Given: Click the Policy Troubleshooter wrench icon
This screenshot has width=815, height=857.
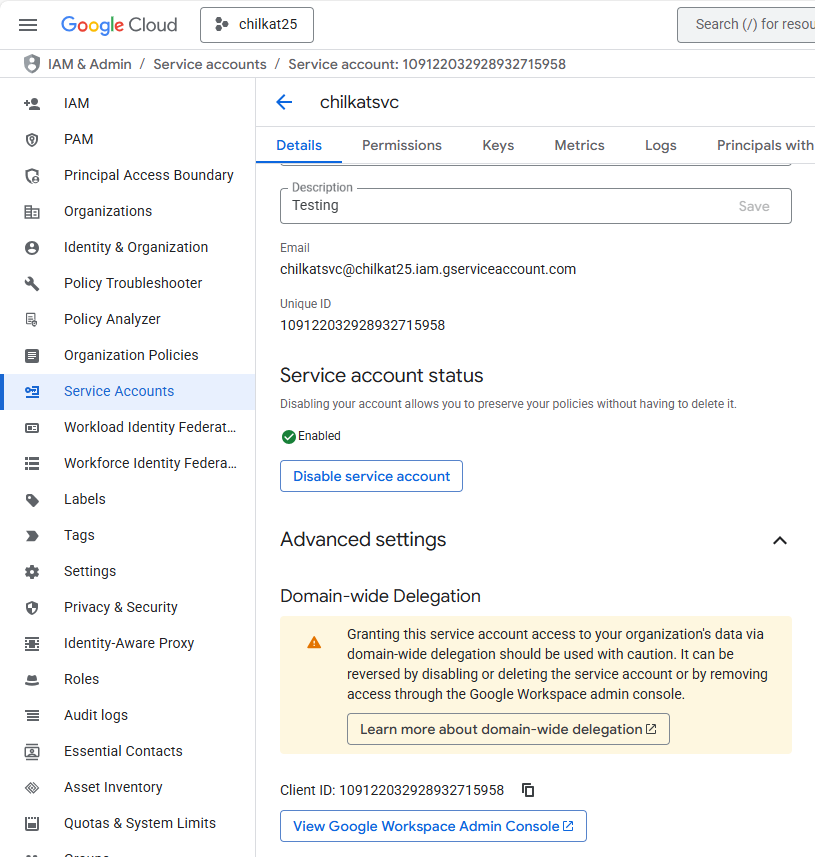Looking at the screenshot, I should coord(32,283).
